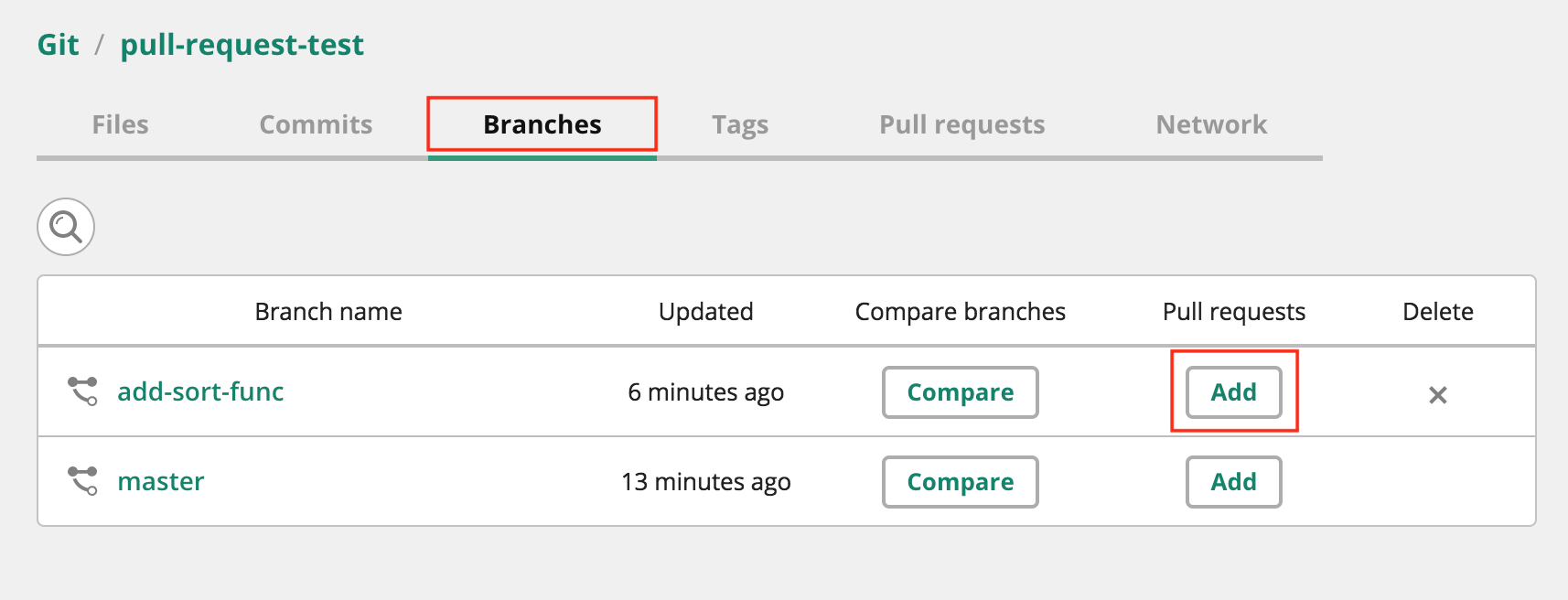Open the Commits tab
The width and height of the screenshot is (1568, 600).
(316, 124)
